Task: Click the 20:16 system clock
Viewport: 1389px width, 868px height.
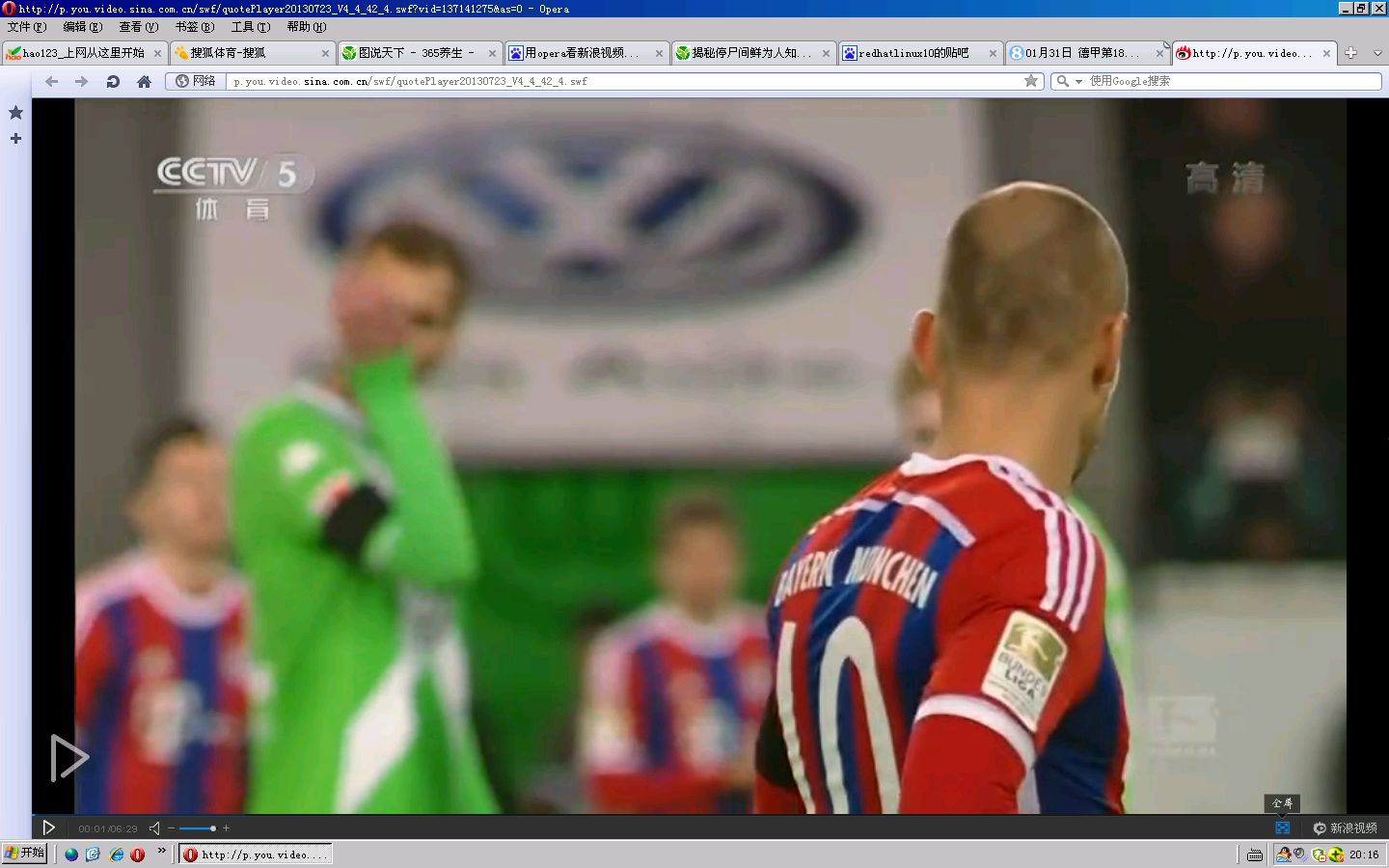Action: click(x=1364, y=854)
